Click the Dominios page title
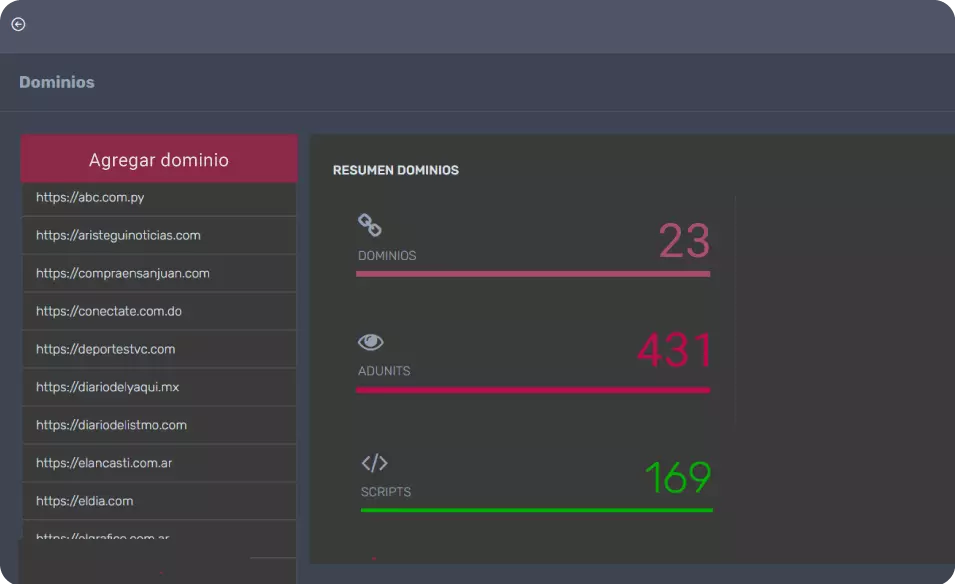Screen dimensions: 955x584 (57, 82)
